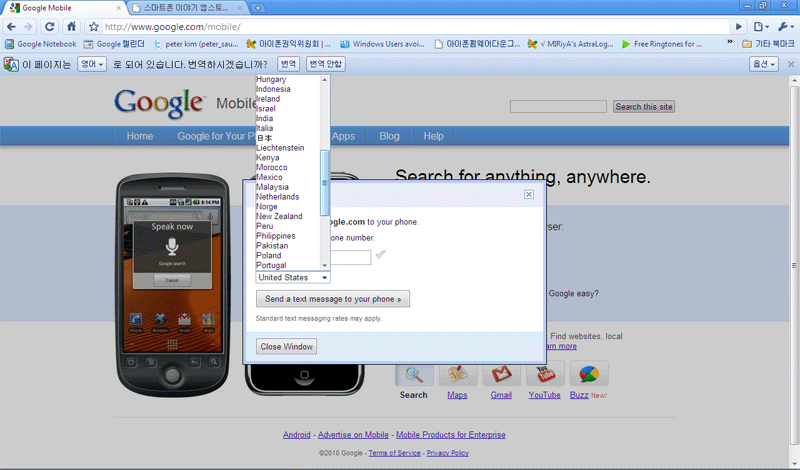Bookmark page with star icon

pyautogui.click(x=93, y=27)
